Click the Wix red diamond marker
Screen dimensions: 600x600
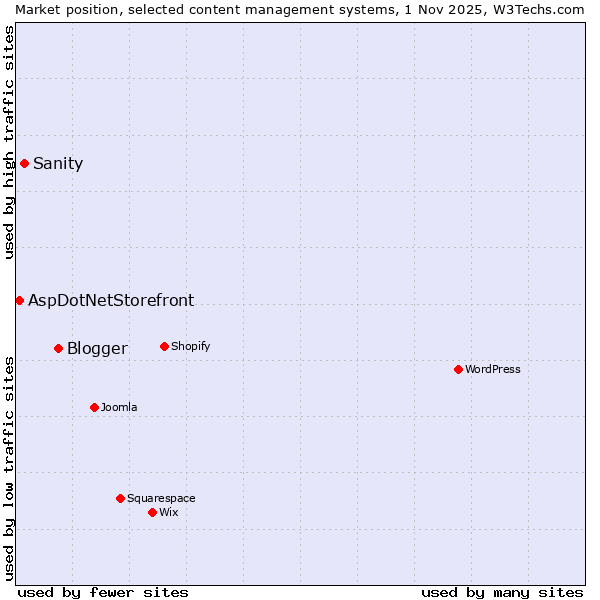click(x=152, y=512)
